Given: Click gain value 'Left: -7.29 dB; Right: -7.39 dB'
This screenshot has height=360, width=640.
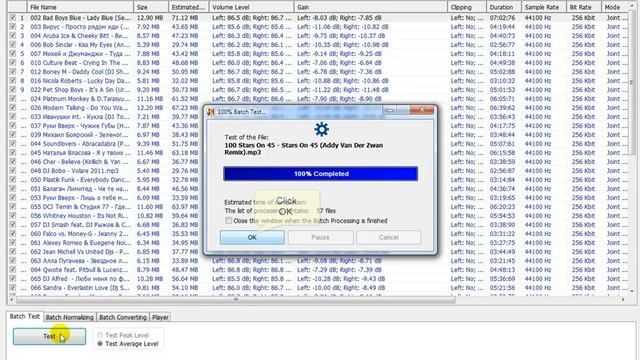Looking at the screenshot, I should coord(340,270).
